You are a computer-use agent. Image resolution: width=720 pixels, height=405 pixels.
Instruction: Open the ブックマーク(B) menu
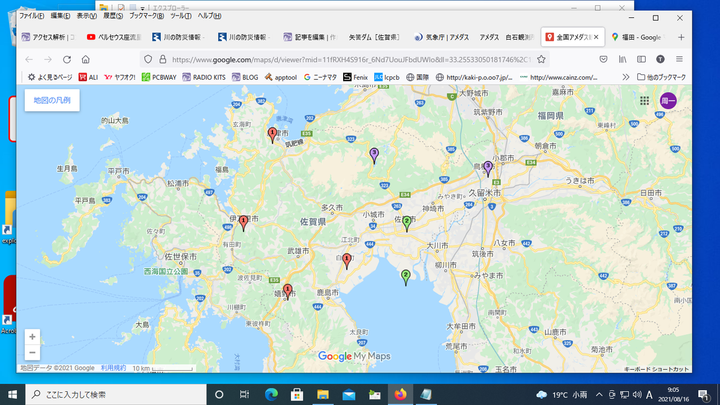tap(146, 17)
